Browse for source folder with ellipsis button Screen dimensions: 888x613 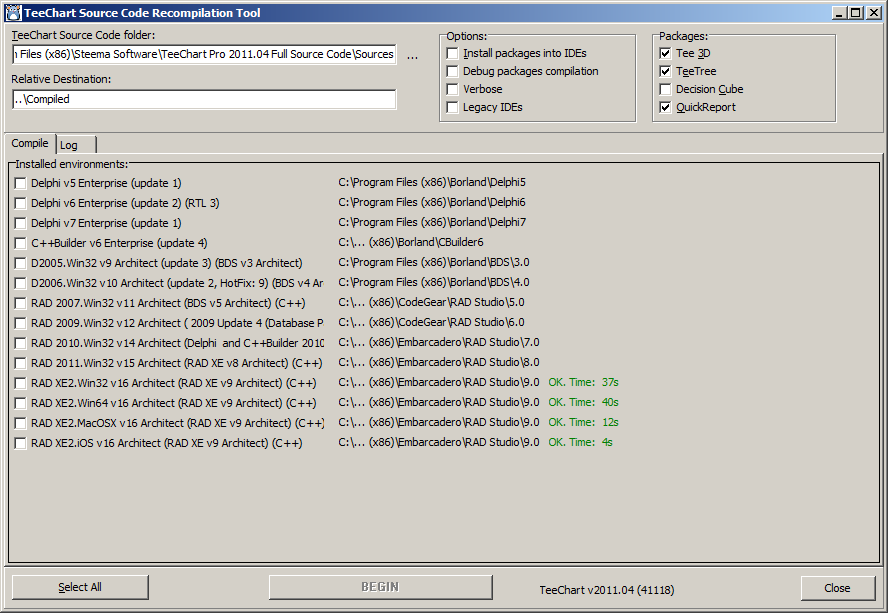click(412, 56)
